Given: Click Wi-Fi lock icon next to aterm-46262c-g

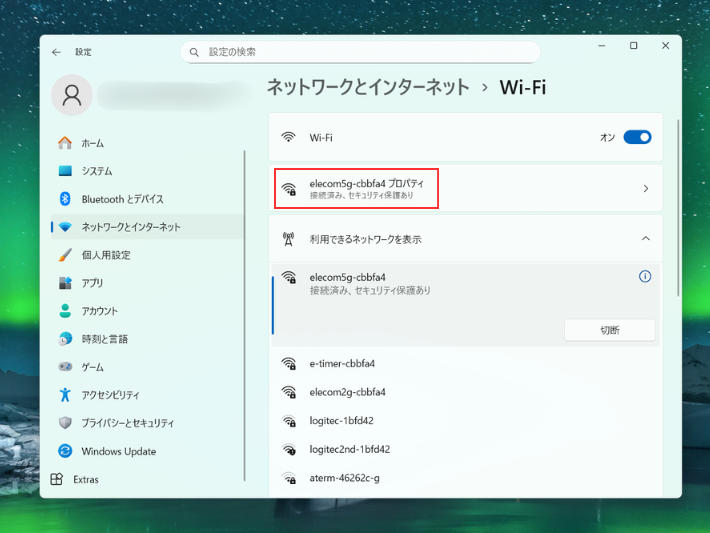Looking at the screenshot, I should [x=289, y=478].
